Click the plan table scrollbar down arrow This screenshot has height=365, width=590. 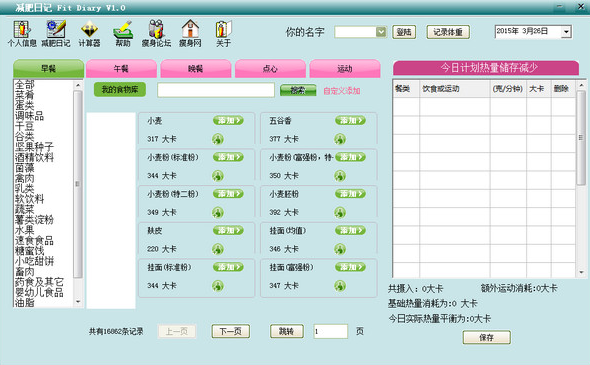(x=581, y=272)
